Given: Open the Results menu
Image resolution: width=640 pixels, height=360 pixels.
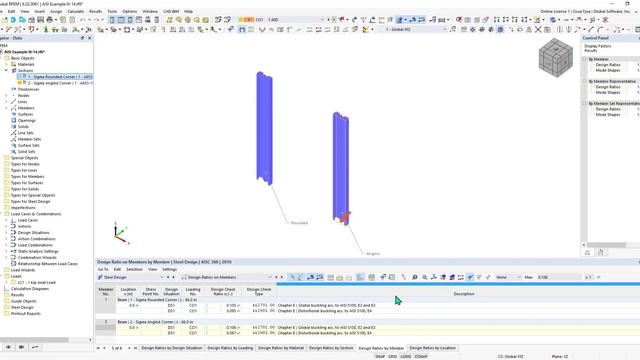Looking at the screenshot, I should pos(96,11).
